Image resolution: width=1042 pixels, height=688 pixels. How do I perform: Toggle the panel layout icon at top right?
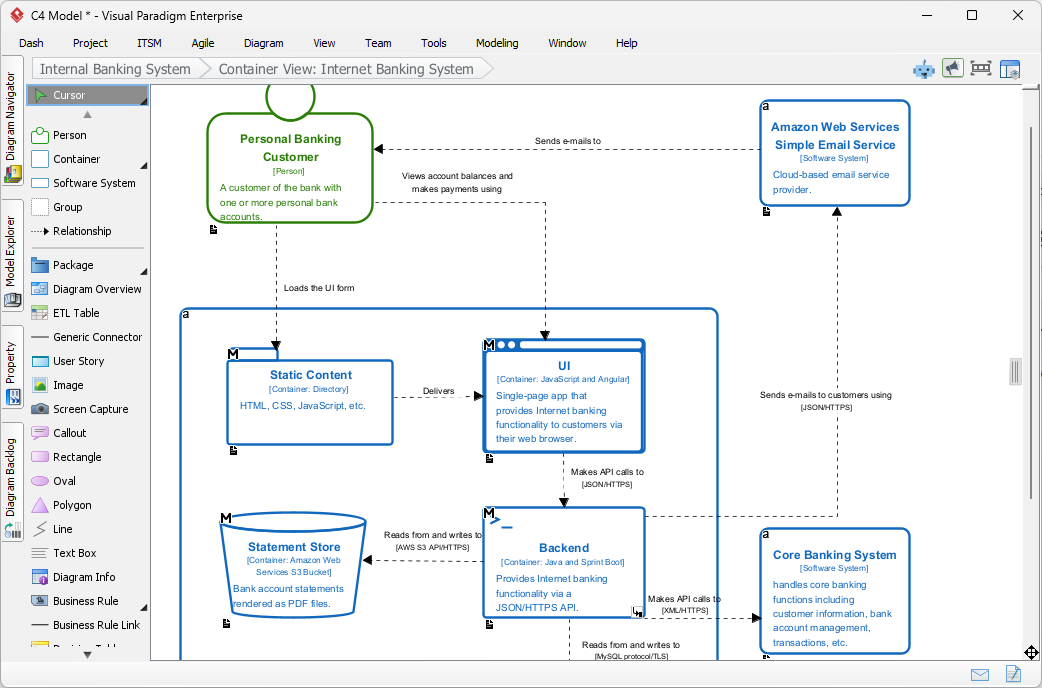(1010, 69)
